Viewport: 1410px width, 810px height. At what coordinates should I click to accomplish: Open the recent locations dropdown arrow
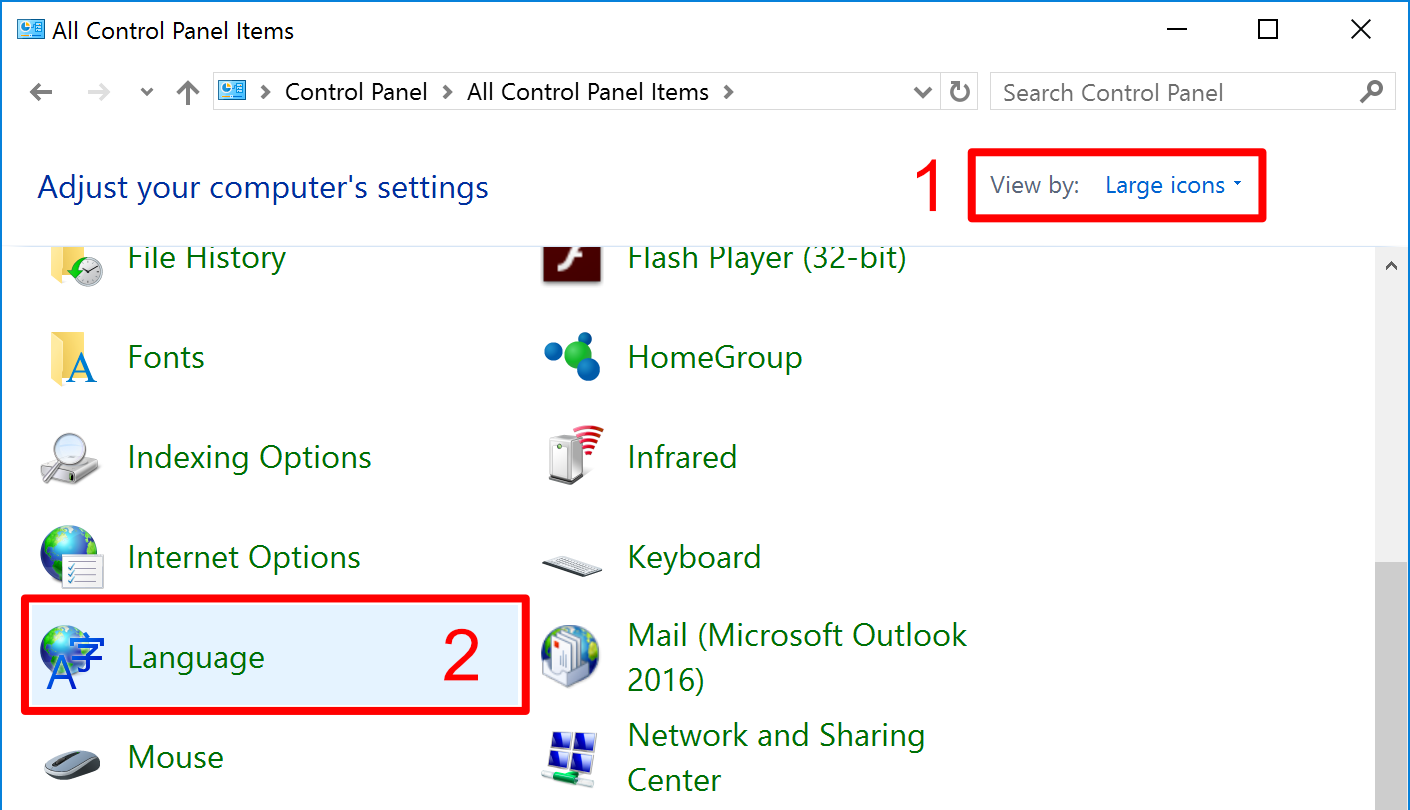(147, 93)
